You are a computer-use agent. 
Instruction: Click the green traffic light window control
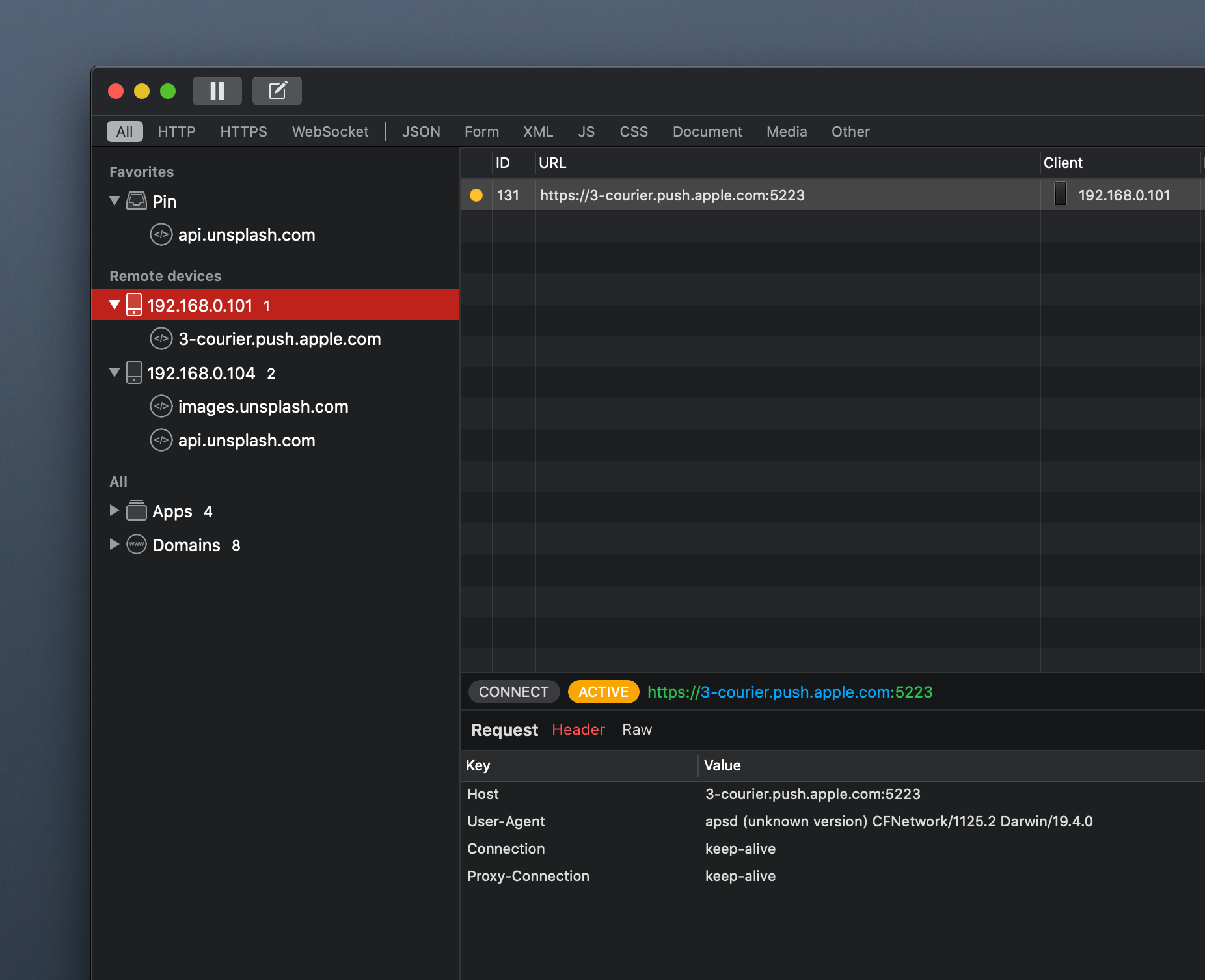point(168,91)
